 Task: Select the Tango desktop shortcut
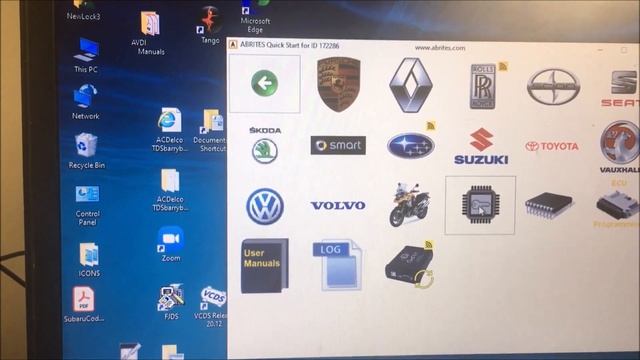point(210,25)
